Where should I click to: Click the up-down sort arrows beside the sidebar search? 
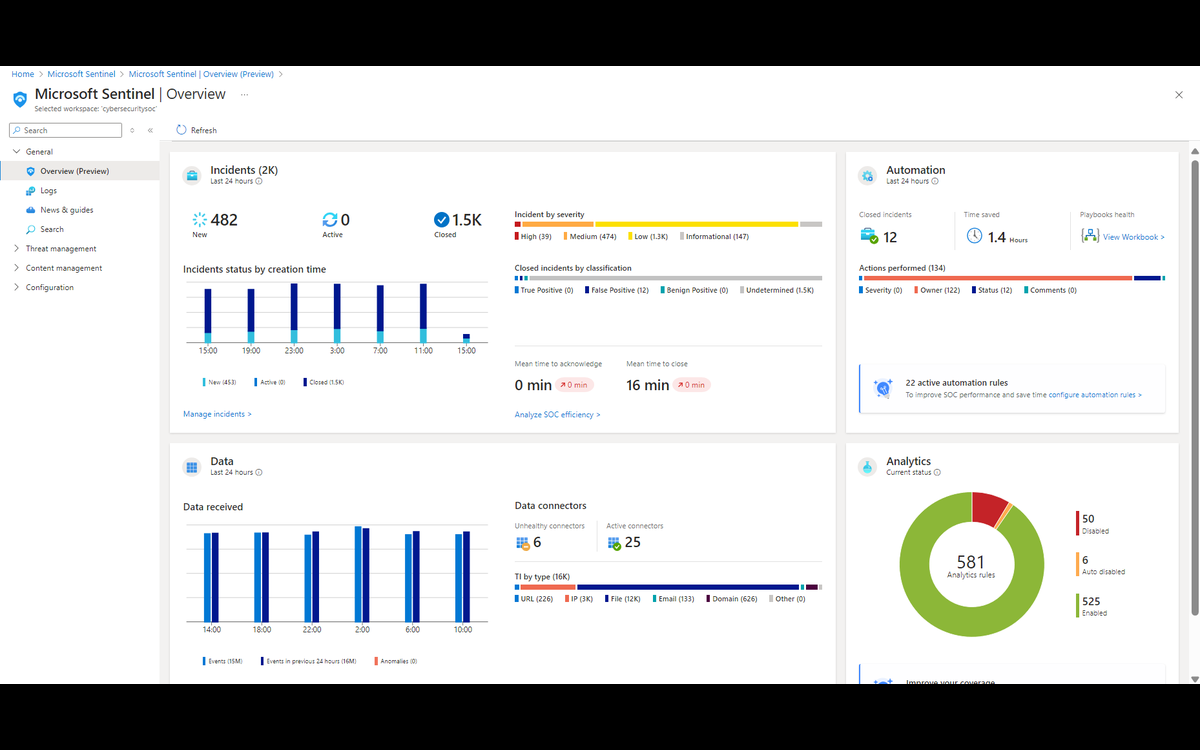click(132, 130)
